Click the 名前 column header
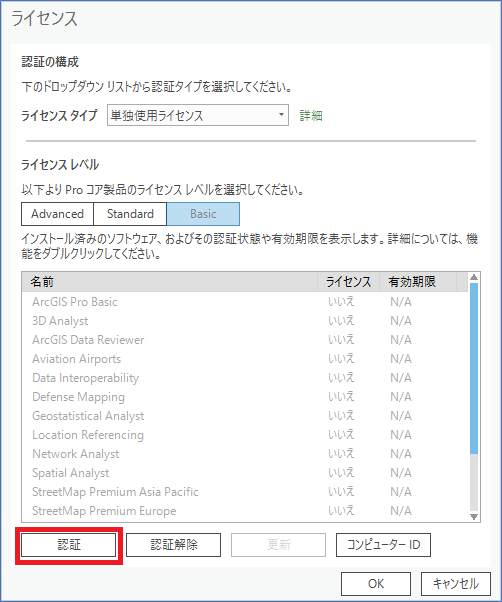This screenshot has height=602, width=502. 170,282
